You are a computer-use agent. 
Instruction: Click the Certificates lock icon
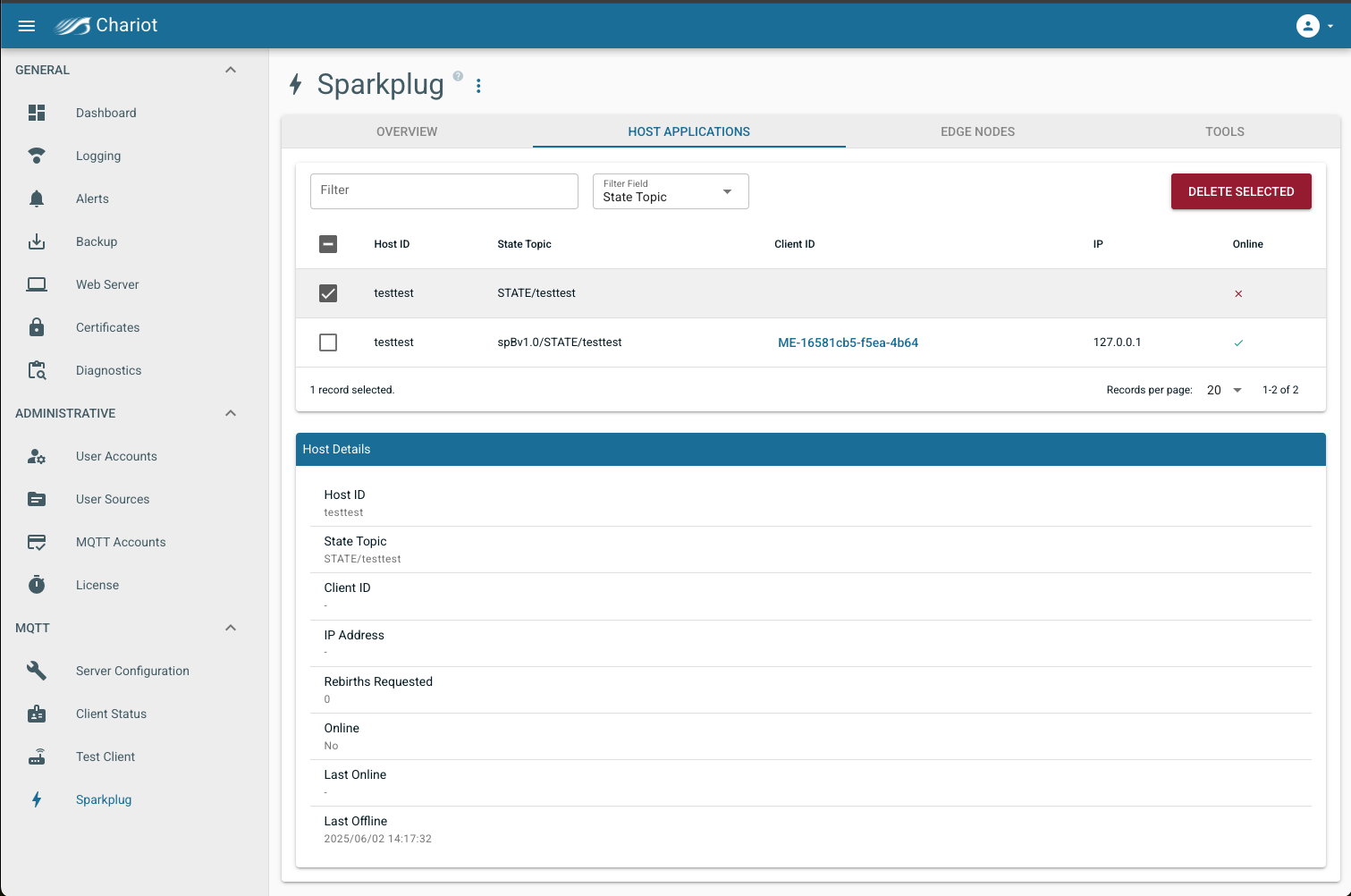click(37, 327)
